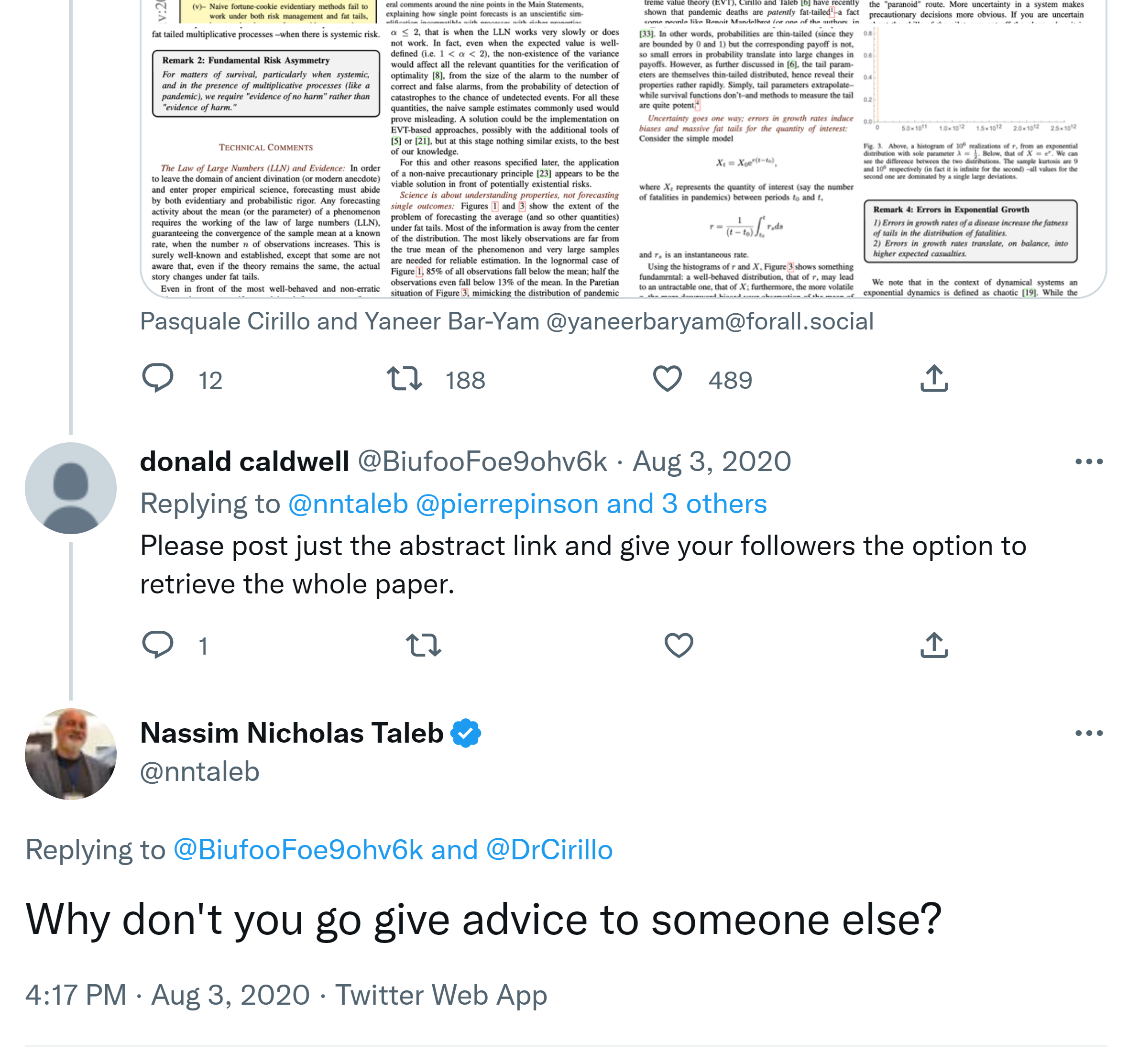Reply to donald caldwell's tweet
This screenshot has width=1128, height=1064.
point(157,645)
